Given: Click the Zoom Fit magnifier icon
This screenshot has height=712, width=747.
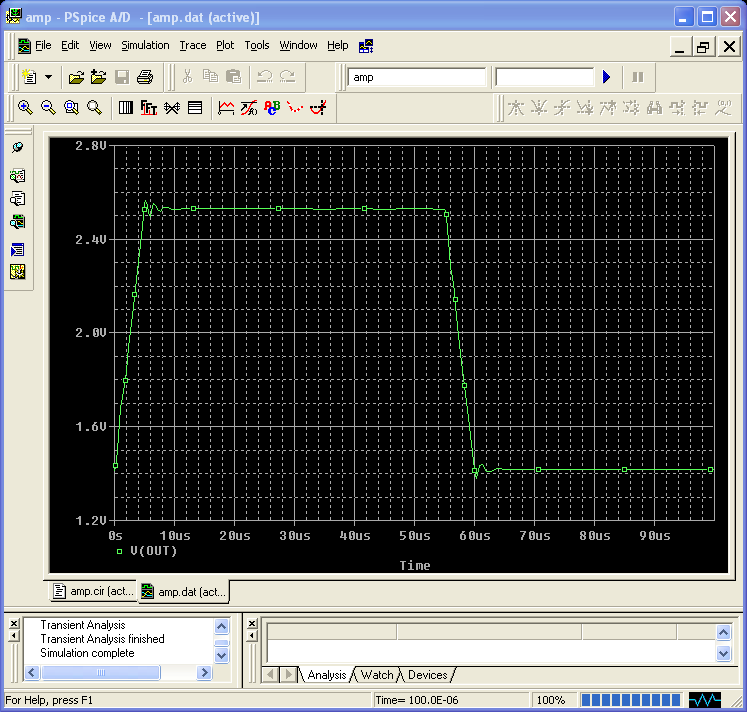Looking at the screenshot, I should pos(94,108).
